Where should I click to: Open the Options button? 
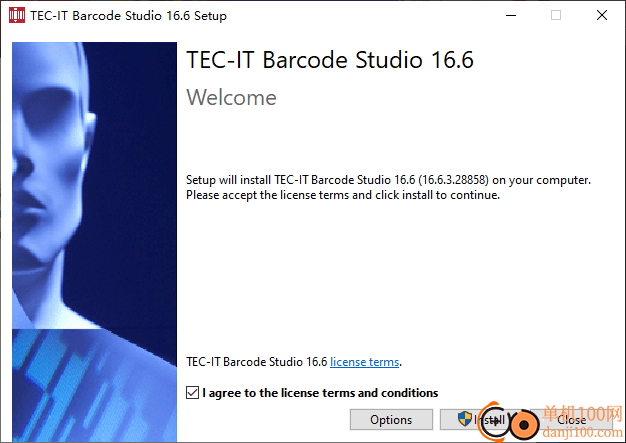391,419
